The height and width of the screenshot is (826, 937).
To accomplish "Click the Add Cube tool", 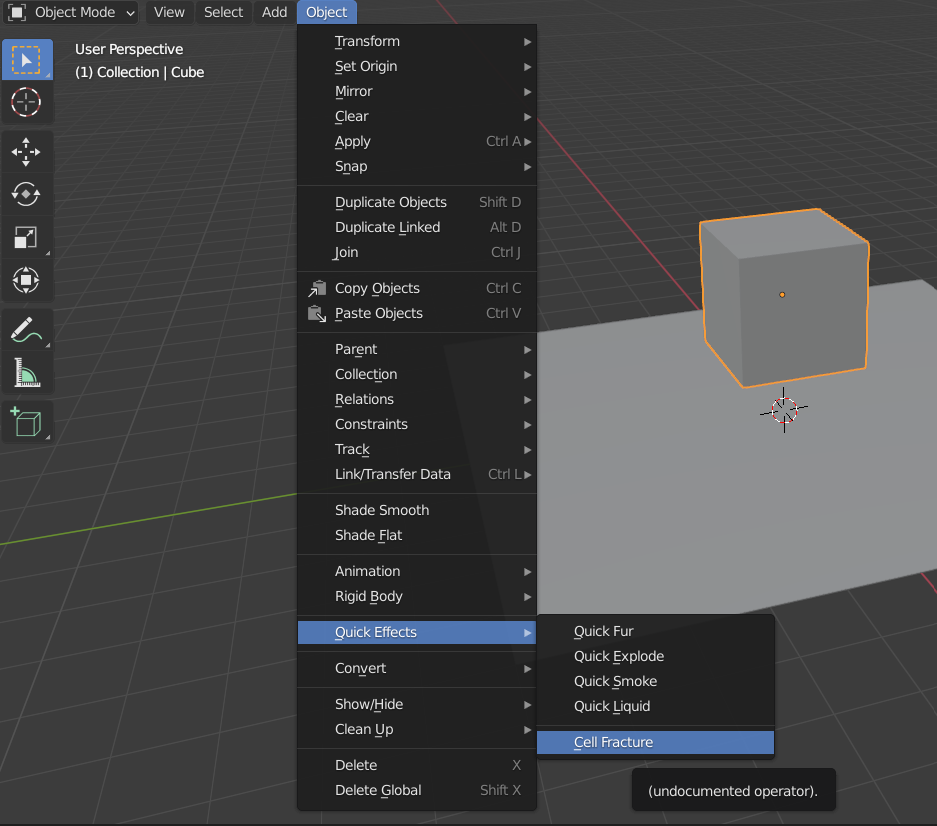I will (x=27, y=422).
